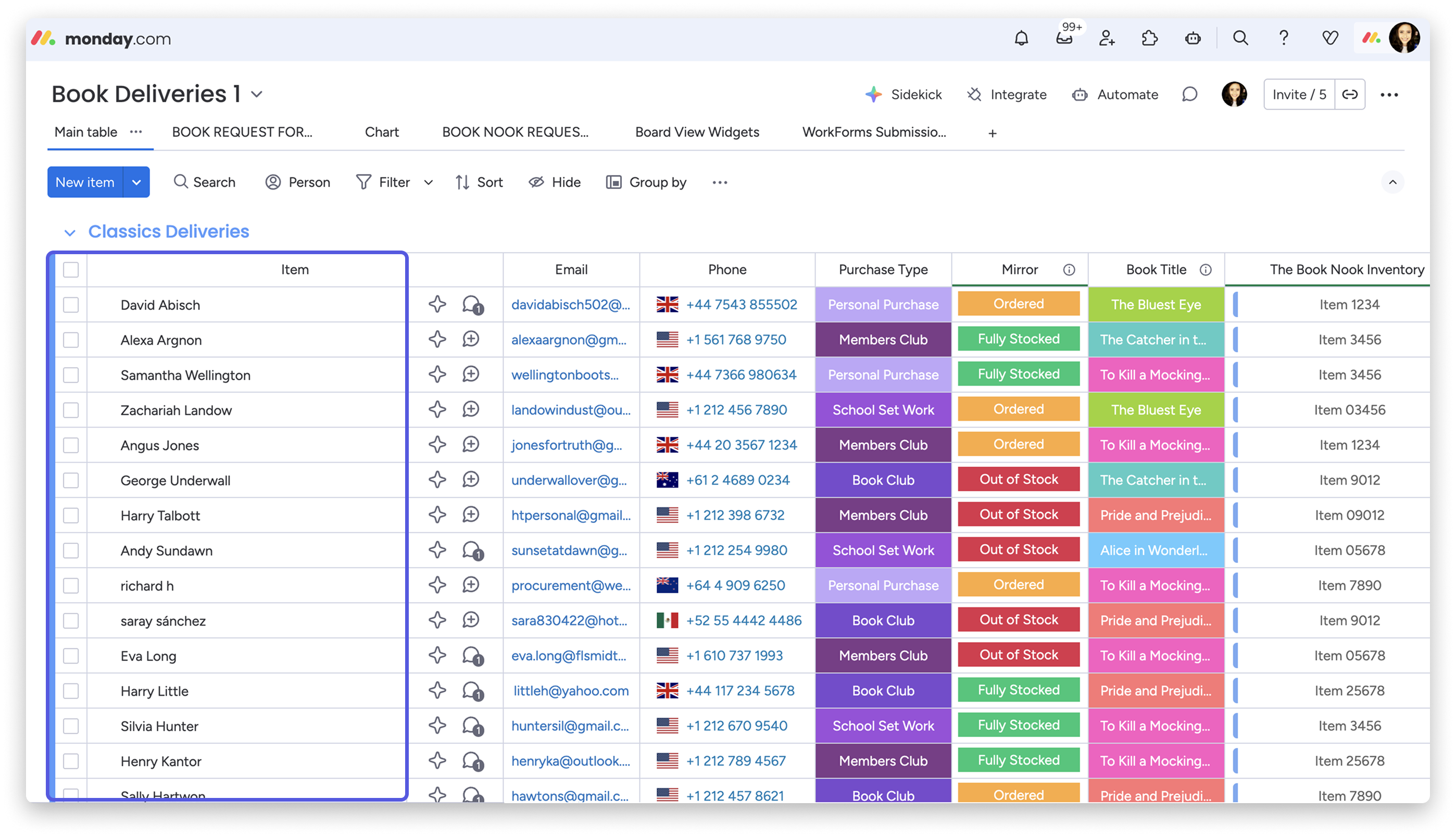
Task: Open updates for Andy Sundawn
Action: 472,550
